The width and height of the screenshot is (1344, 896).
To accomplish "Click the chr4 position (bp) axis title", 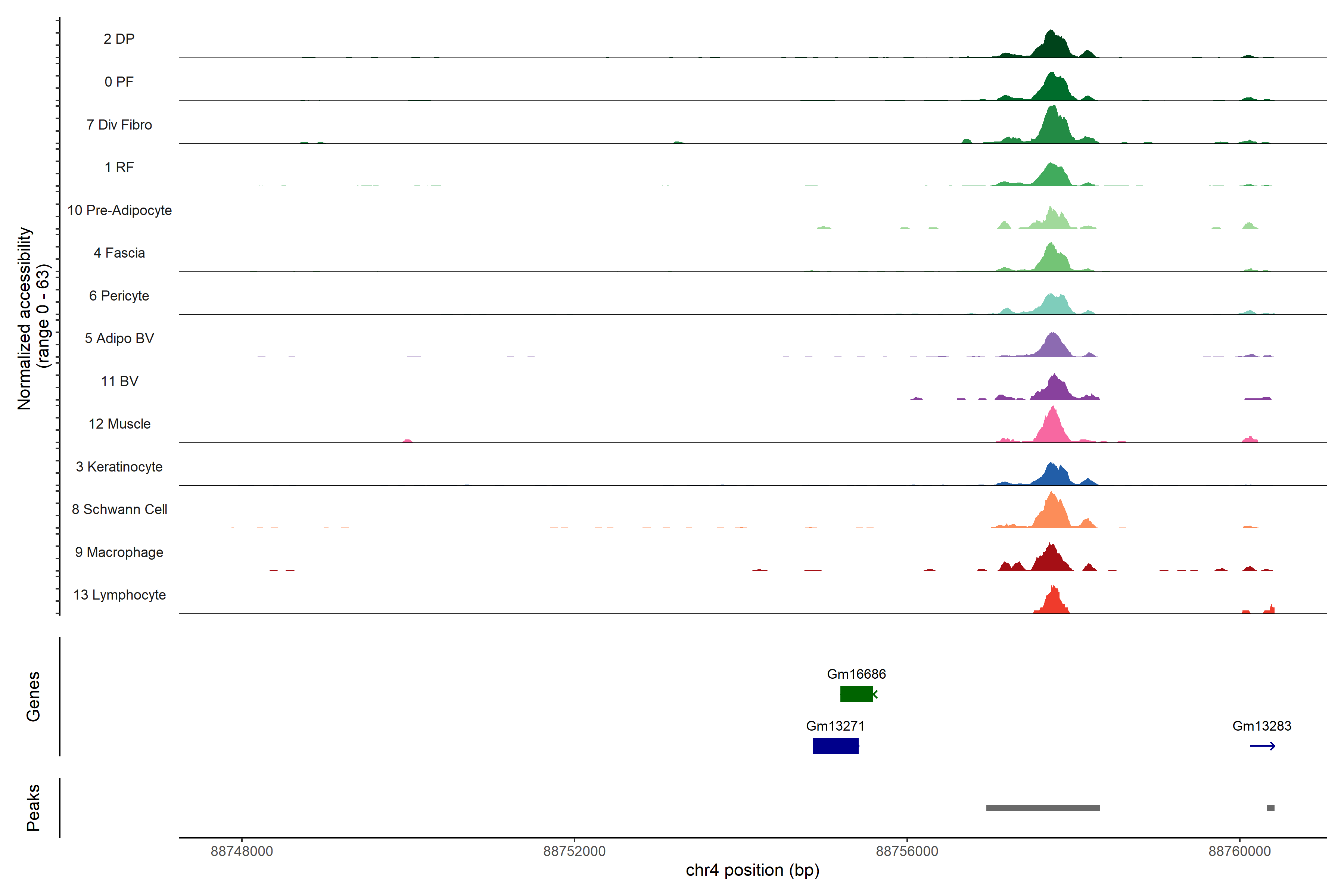I will [x=752, y=870].
